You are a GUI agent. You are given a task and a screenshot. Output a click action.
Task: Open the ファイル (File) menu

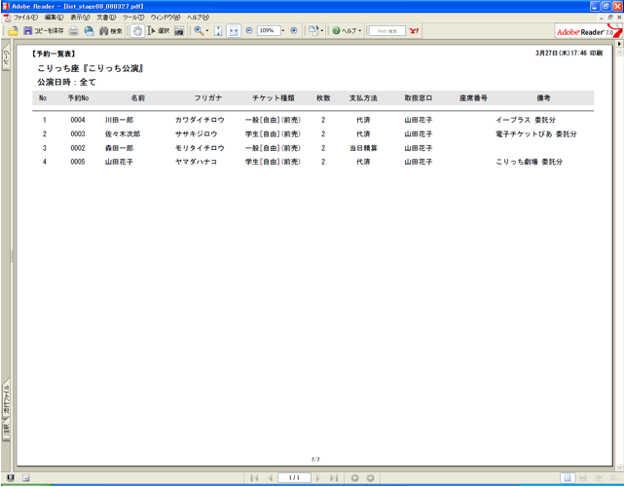pyautogui.click(x=25, y=18)
